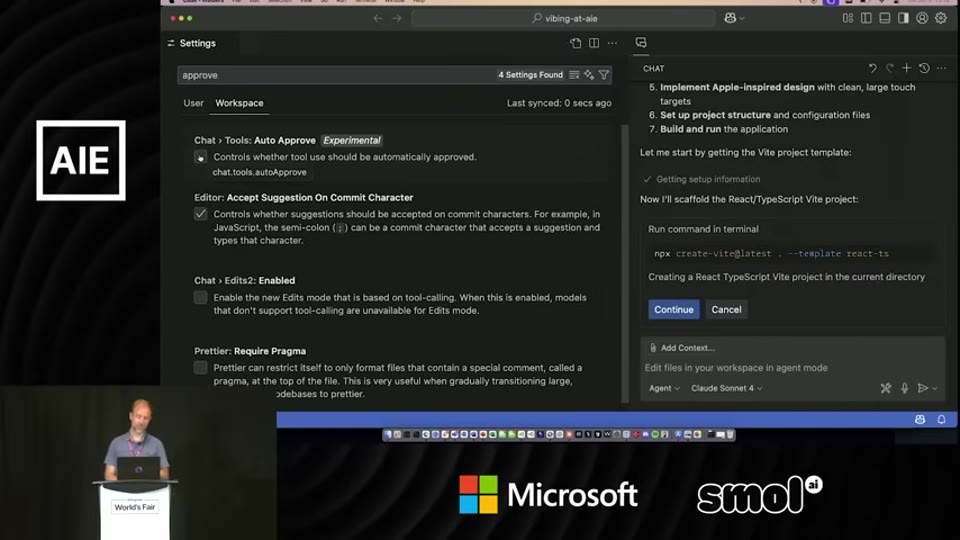This screenshot has width=960, height=540.
Task: Open the Claude Sonnet 4 model dropdown
Action: 727,388
